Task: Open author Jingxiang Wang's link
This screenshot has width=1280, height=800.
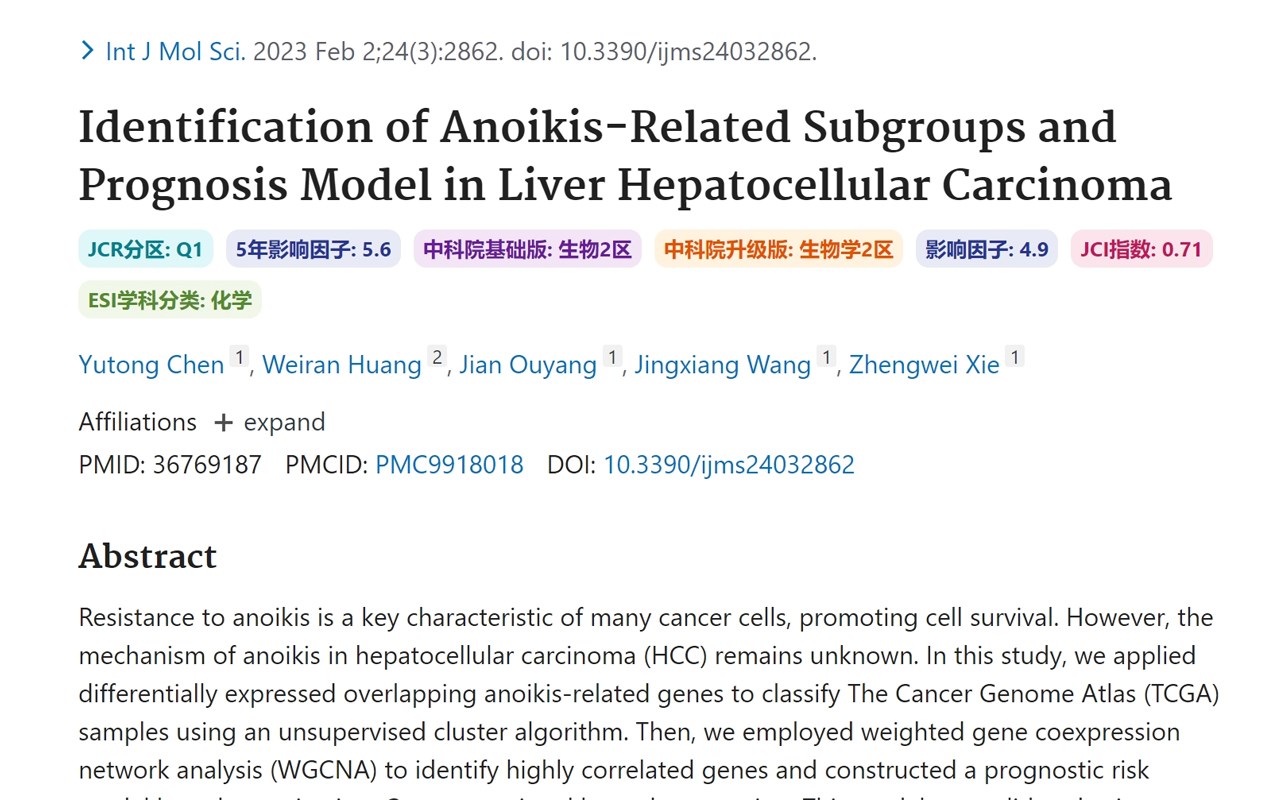Action: (x=722, y=365)
